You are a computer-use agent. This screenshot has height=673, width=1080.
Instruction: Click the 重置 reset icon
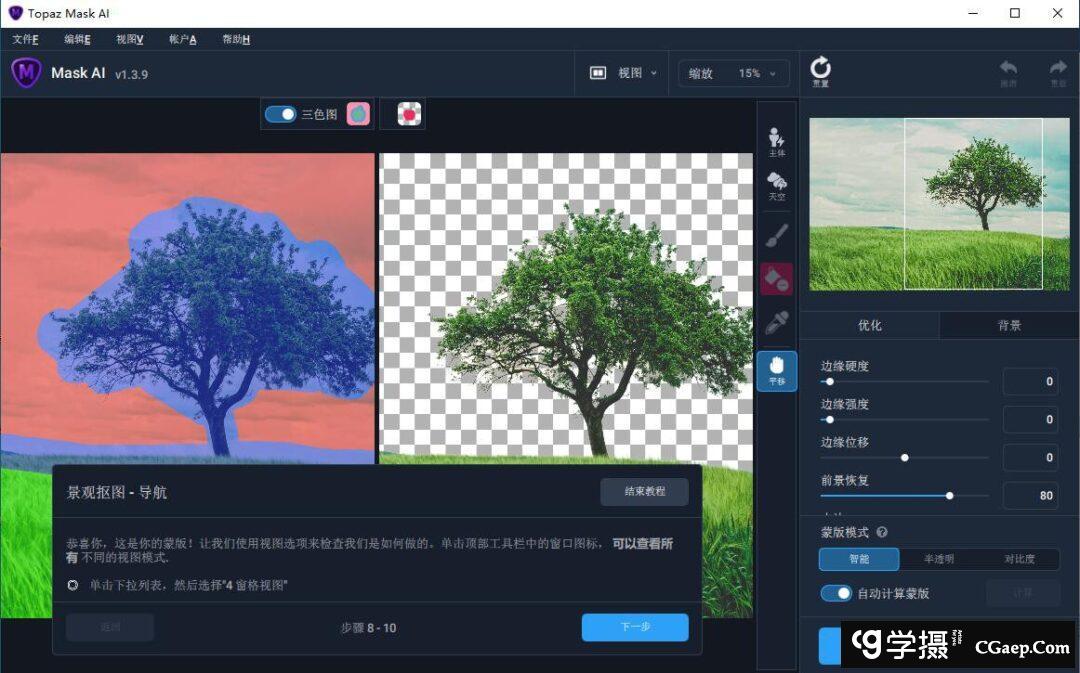(820, 72)
